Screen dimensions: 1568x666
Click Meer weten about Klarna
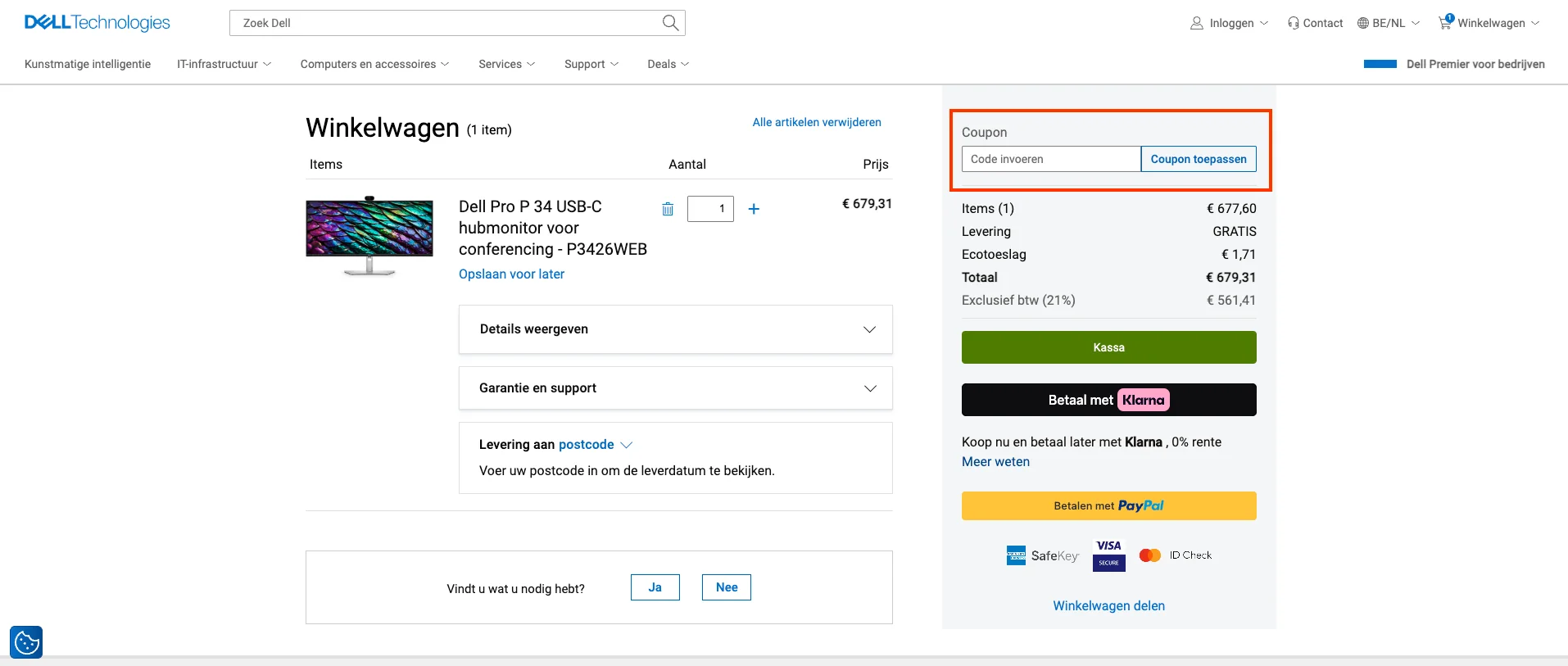coord(995,462)
